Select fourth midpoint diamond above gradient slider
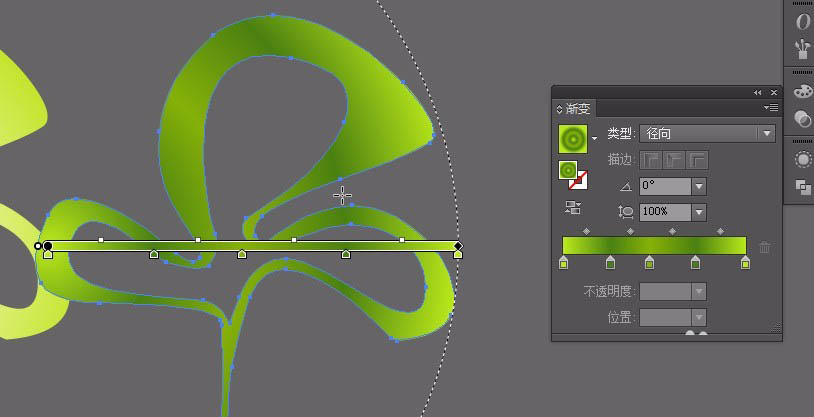814x417 pixels. pyautogui.click(x=721, y=232)
